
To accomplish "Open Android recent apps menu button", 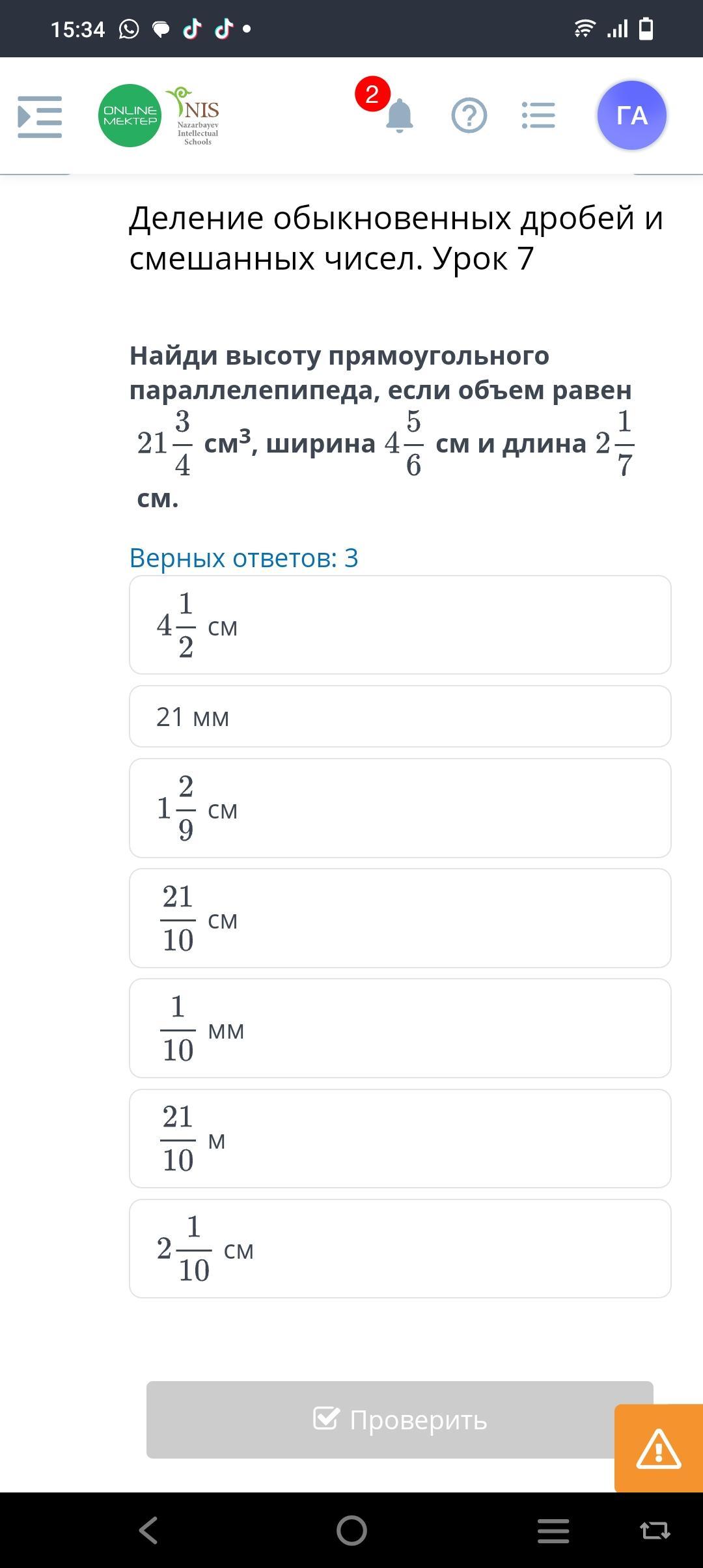I will click(553, 1530).
